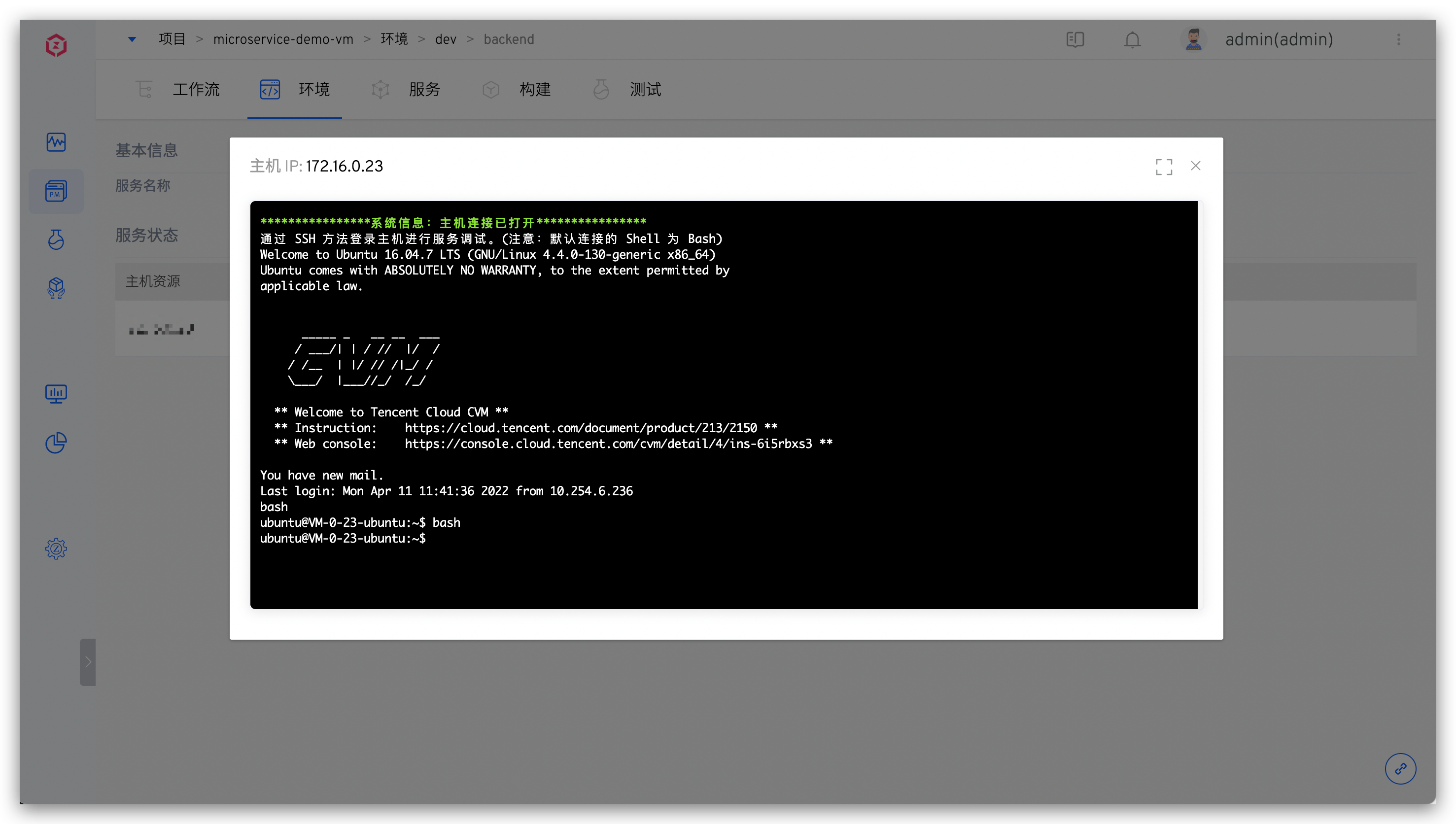Click the Zadig logo icon in sidebar
This screenshot has height=824, width=1456.
56,45
